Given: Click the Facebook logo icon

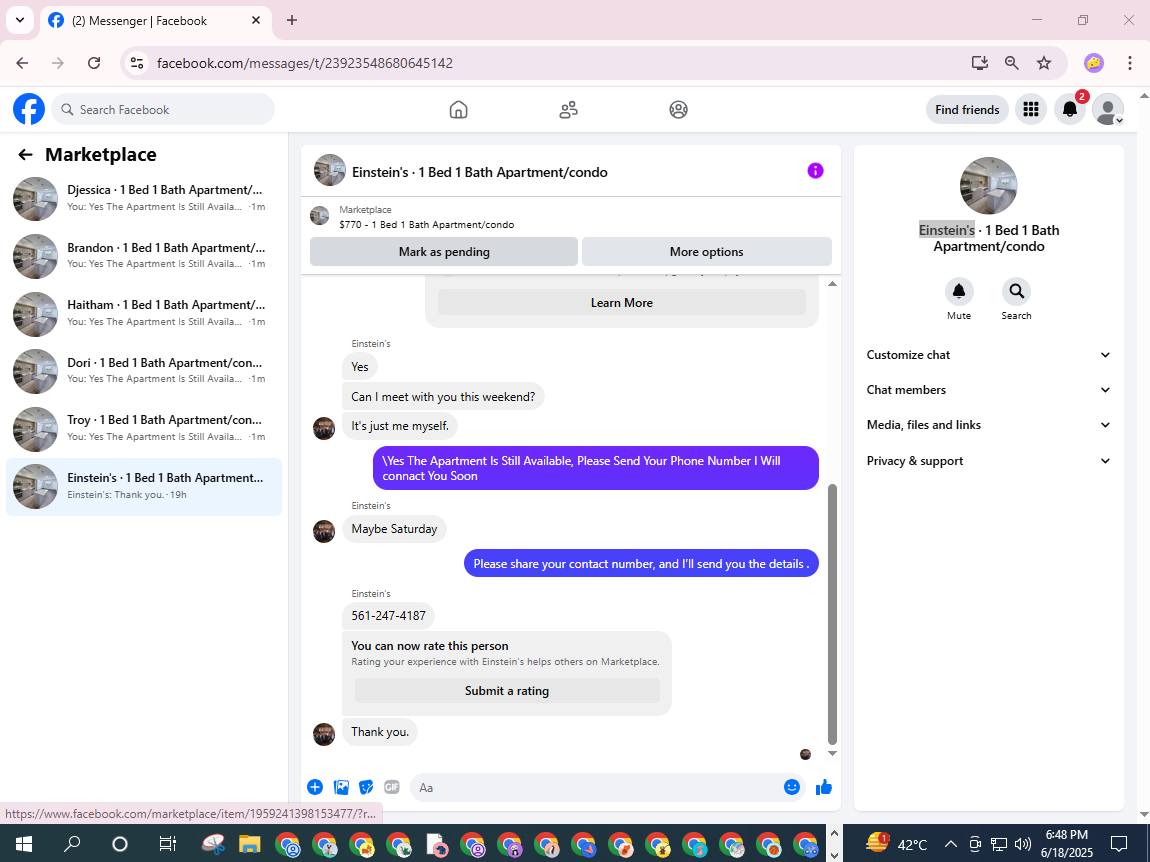Looking at the screenshot, I should pyautogui.click(x=29, y=109).
